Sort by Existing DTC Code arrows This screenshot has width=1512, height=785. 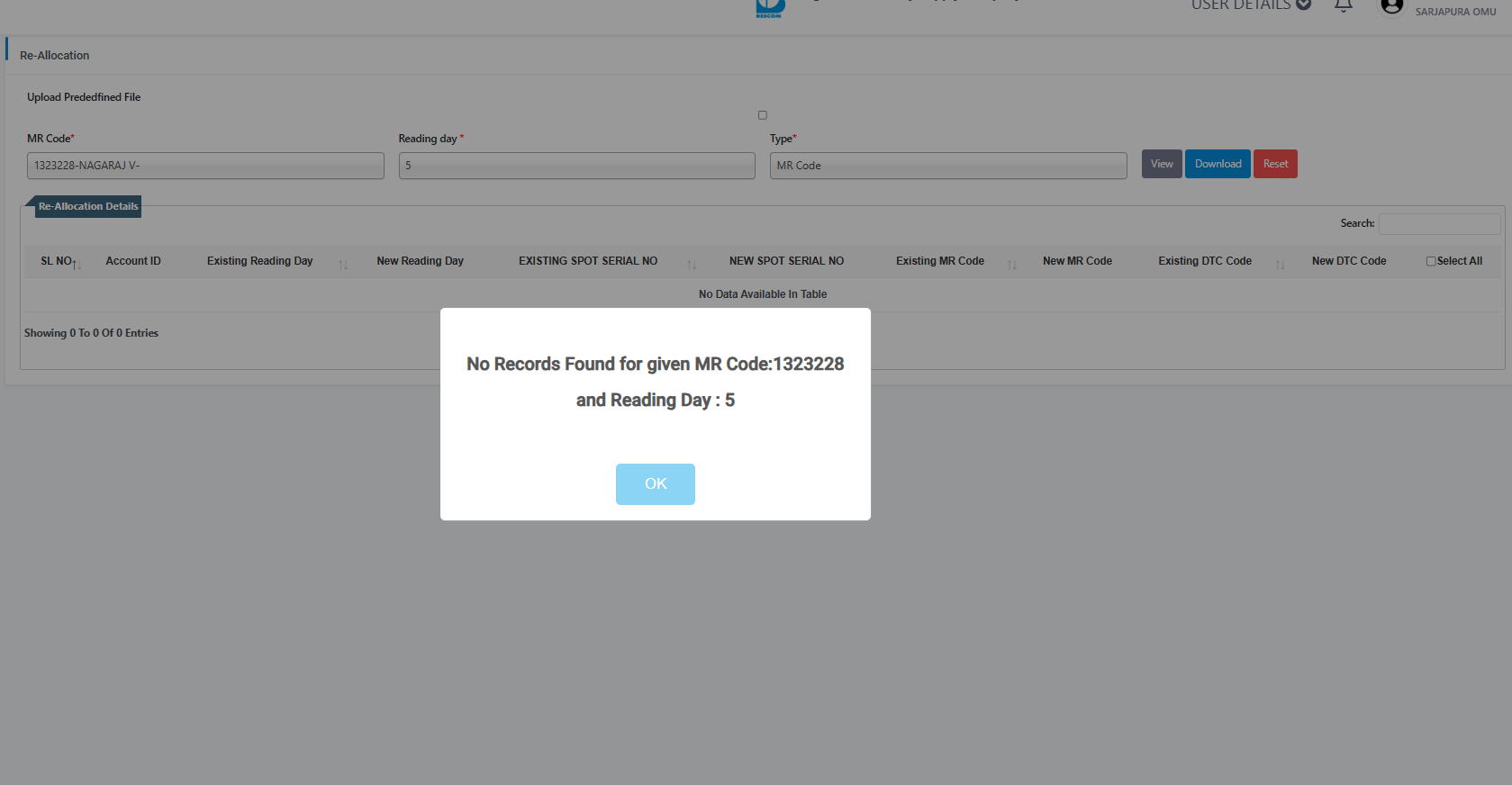click(1280, 265)
